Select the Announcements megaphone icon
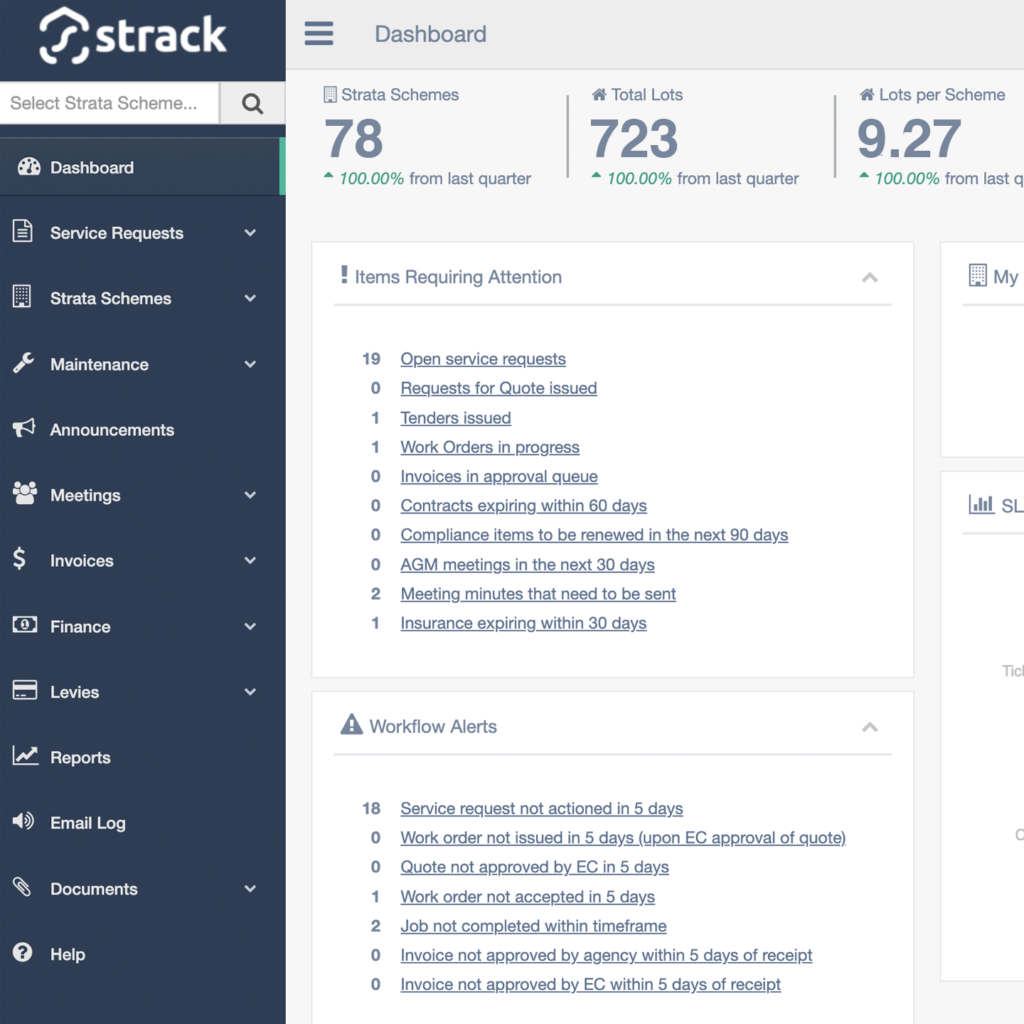 tap(24, 429)
